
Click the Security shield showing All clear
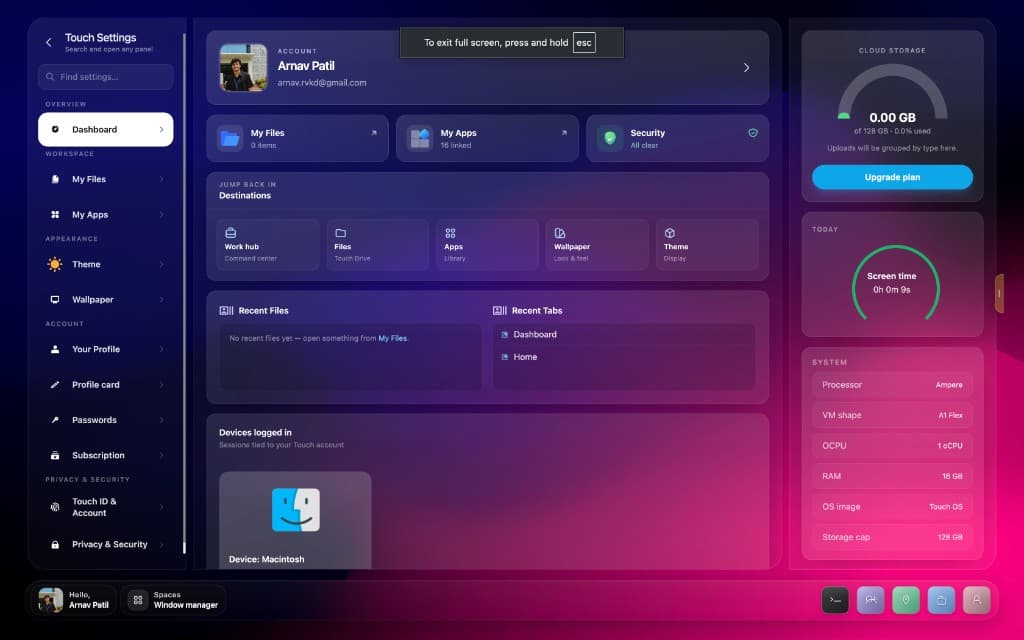pos(677,137)
